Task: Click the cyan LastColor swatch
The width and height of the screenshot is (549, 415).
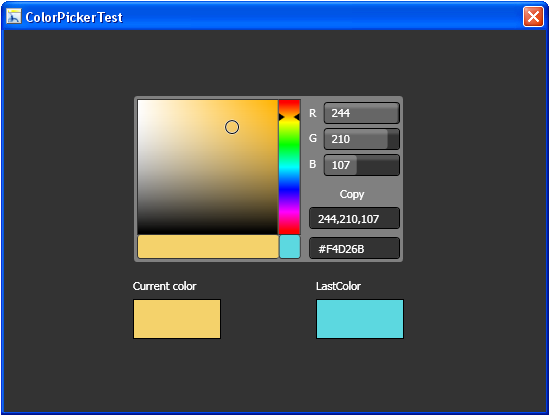Action: [360, 319]
